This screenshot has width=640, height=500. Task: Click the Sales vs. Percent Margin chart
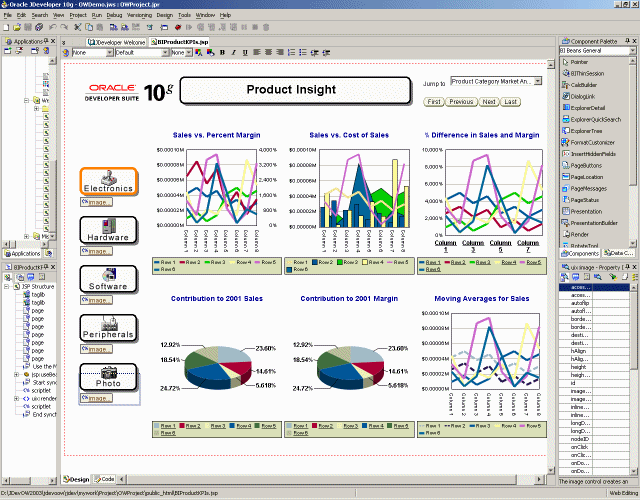pyautogui.click(x=217, y=200)
